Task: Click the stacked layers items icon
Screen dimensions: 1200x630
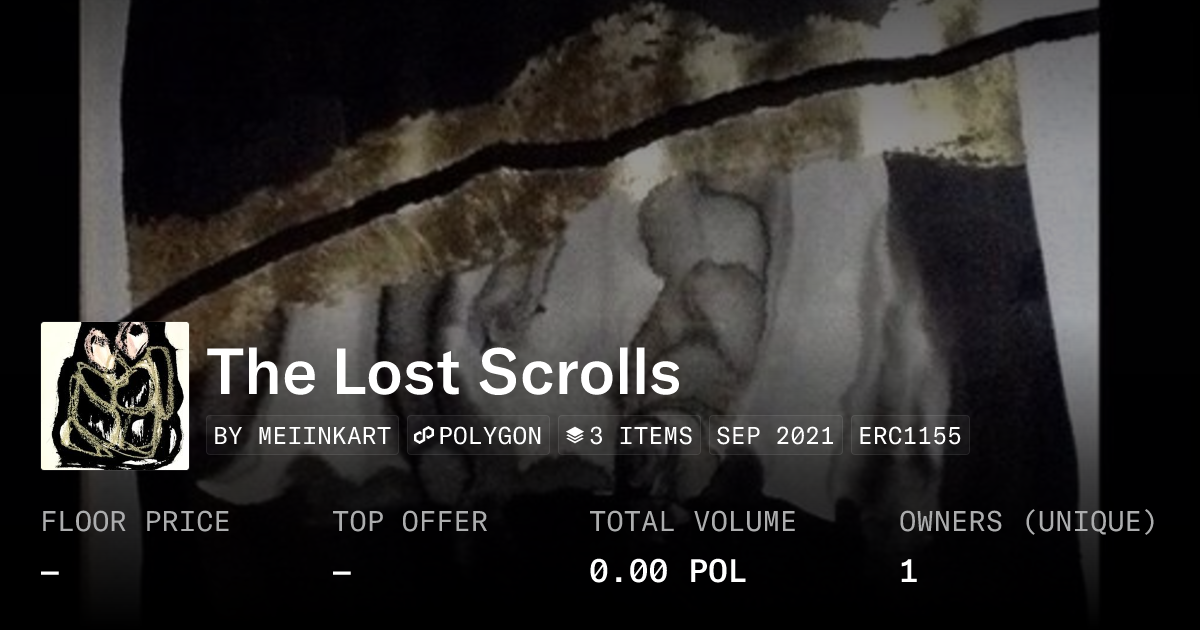Action: (574, 436)
